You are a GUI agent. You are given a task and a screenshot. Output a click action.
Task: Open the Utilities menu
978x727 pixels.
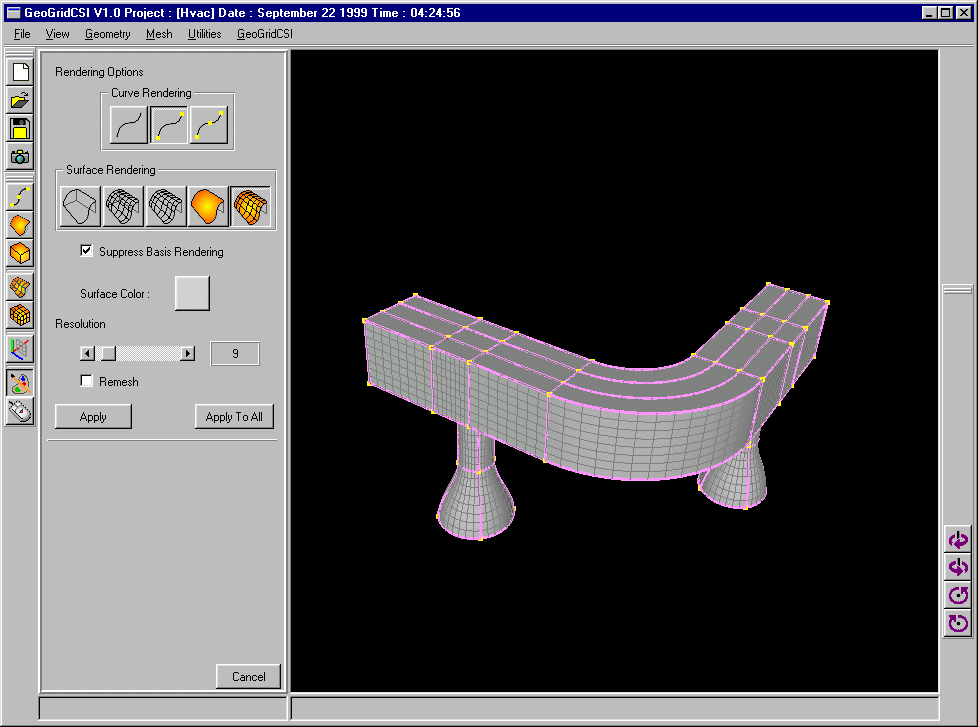(x=204, y=34)
